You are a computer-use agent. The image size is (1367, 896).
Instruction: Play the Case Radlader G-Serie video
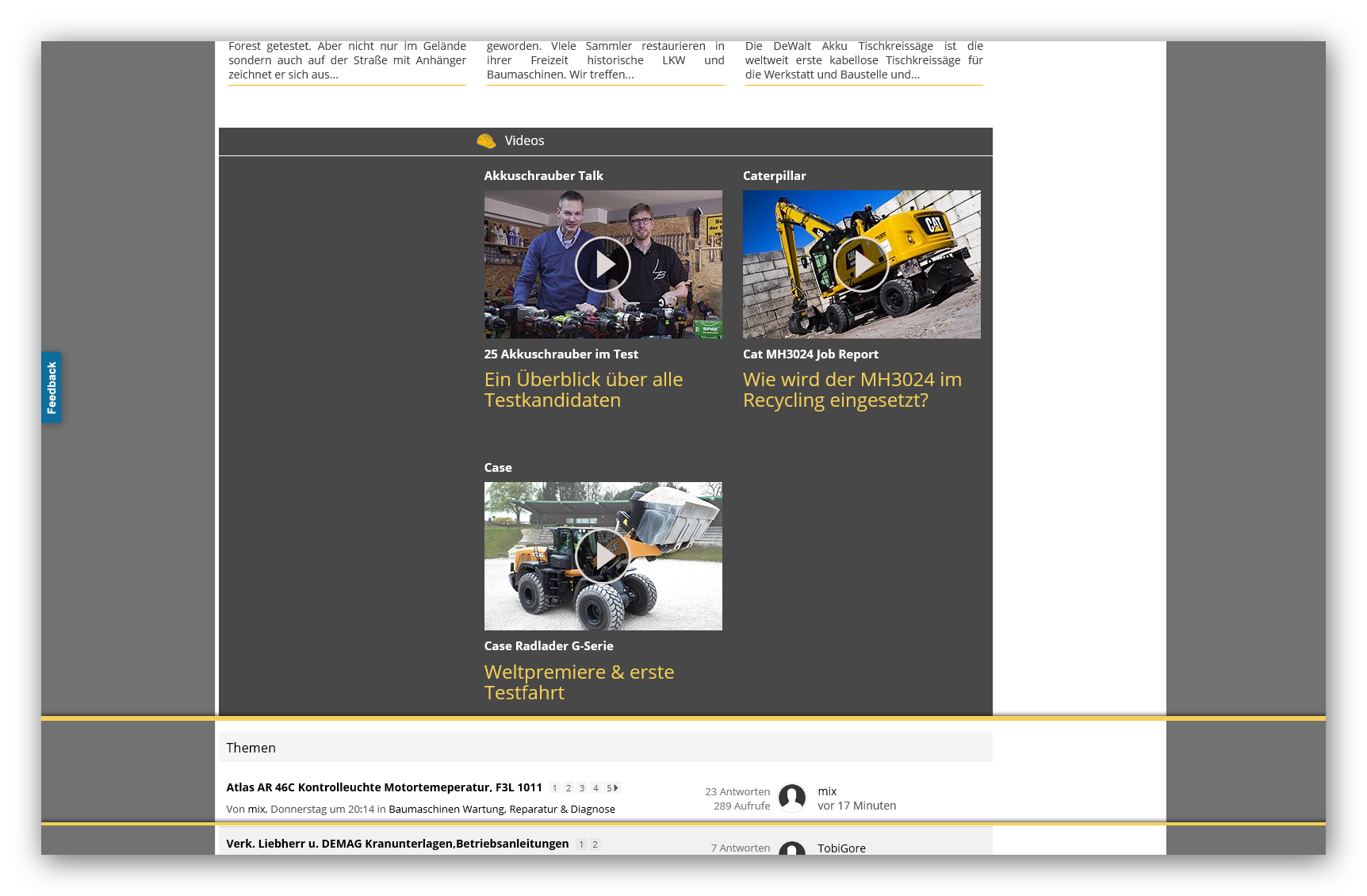click(x=603, y=556)
